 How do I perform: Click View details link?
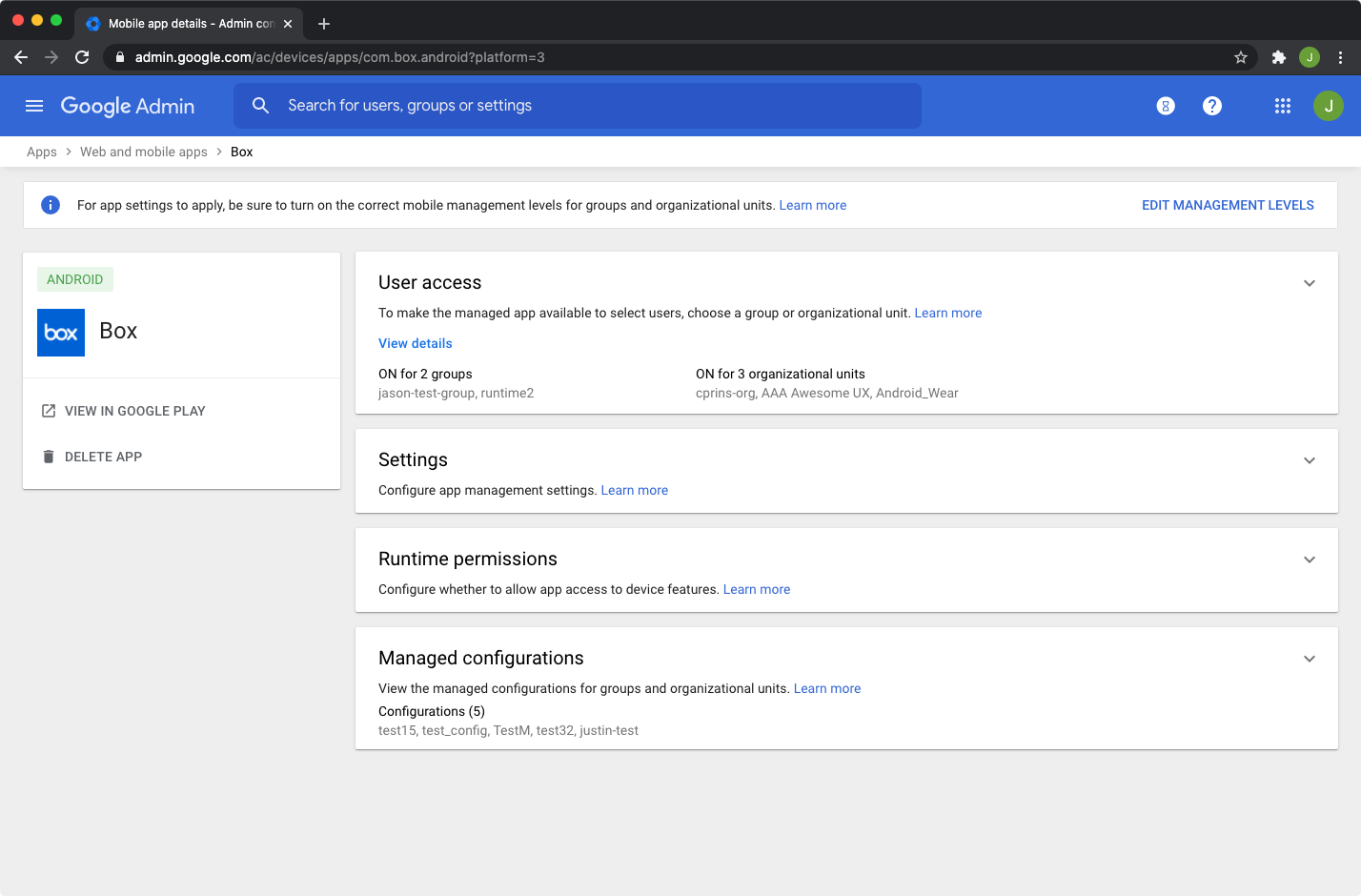point(416,343)
